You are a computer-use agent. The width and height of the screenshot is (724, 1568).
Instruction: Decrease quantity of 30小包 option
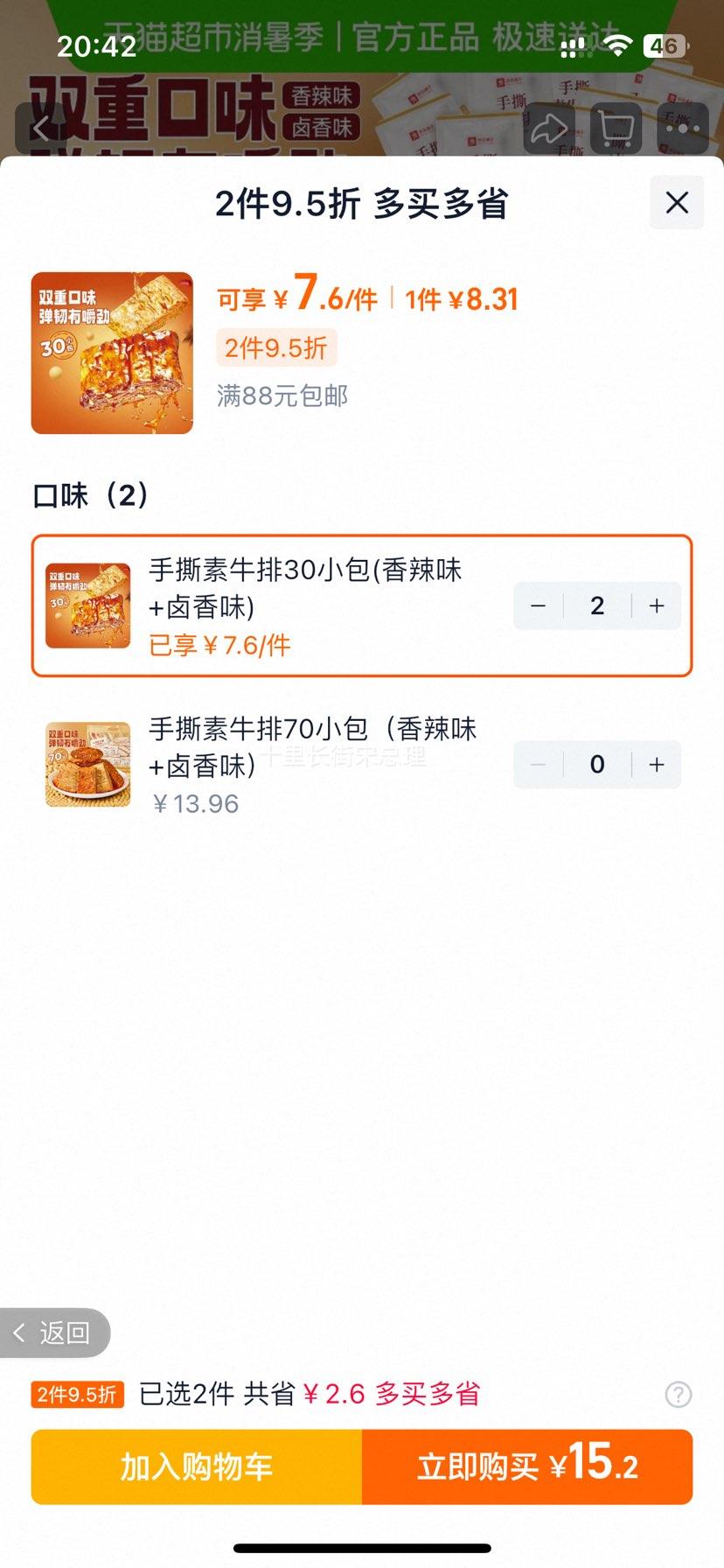539,605
